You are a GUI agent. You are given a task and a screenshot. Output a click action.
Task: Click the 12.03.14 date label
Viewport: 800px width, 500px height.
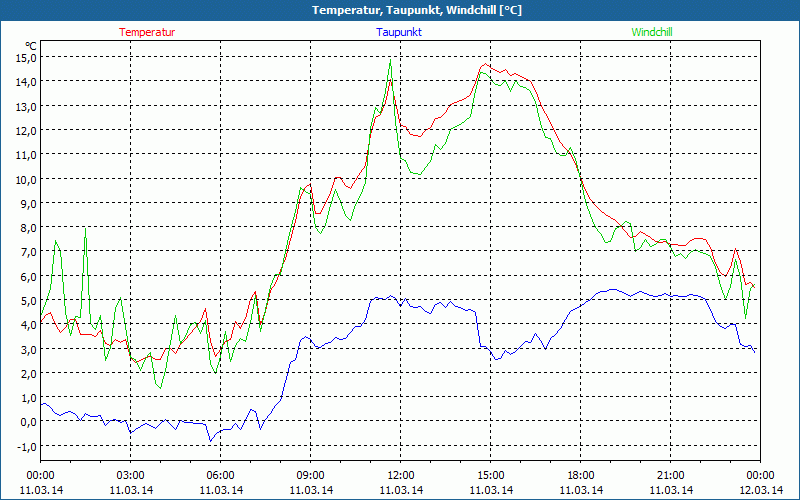[x=760, y=490]
